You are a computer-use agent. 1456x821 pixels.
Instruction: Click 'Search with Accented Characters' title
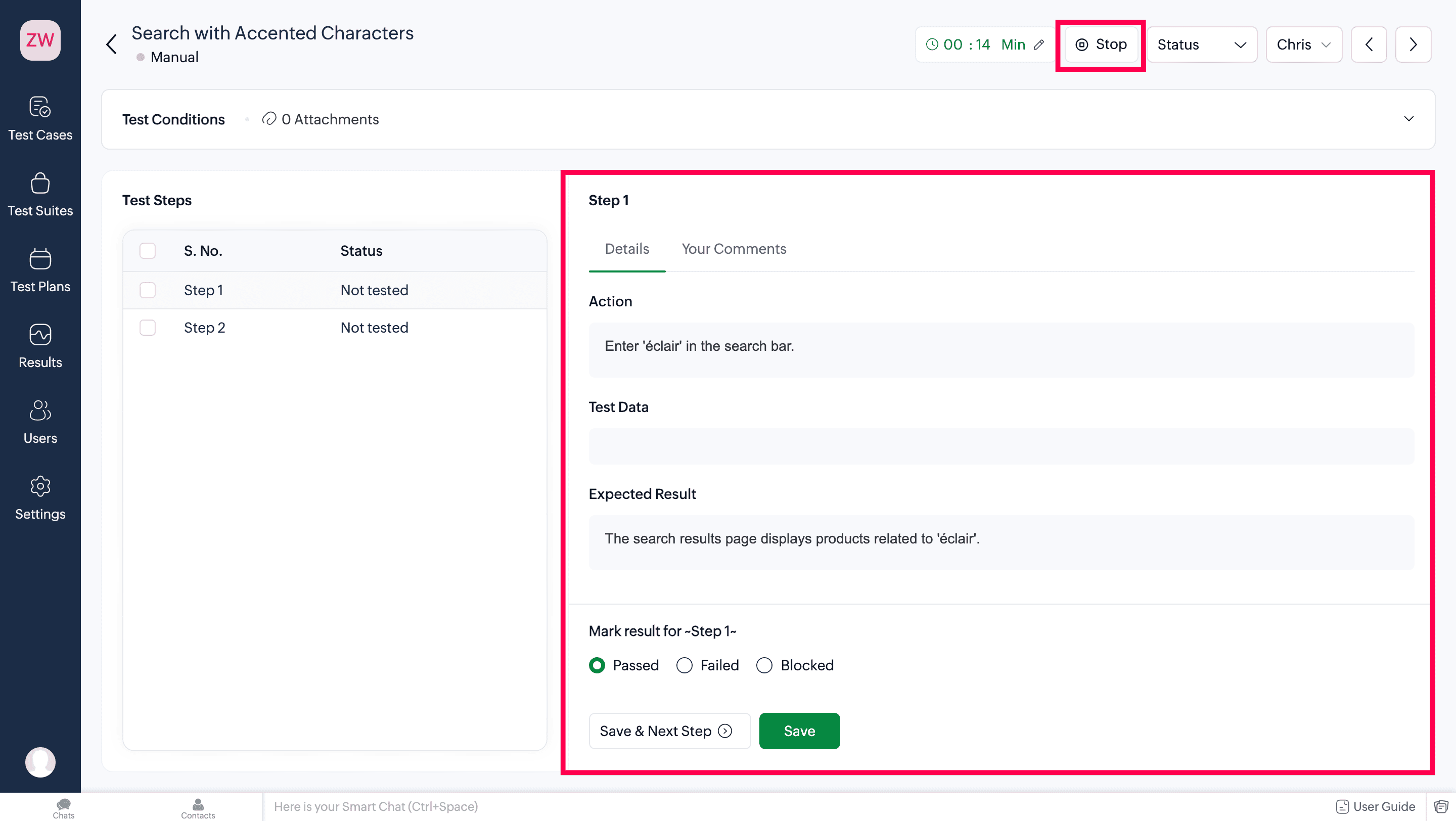[272, 33]
